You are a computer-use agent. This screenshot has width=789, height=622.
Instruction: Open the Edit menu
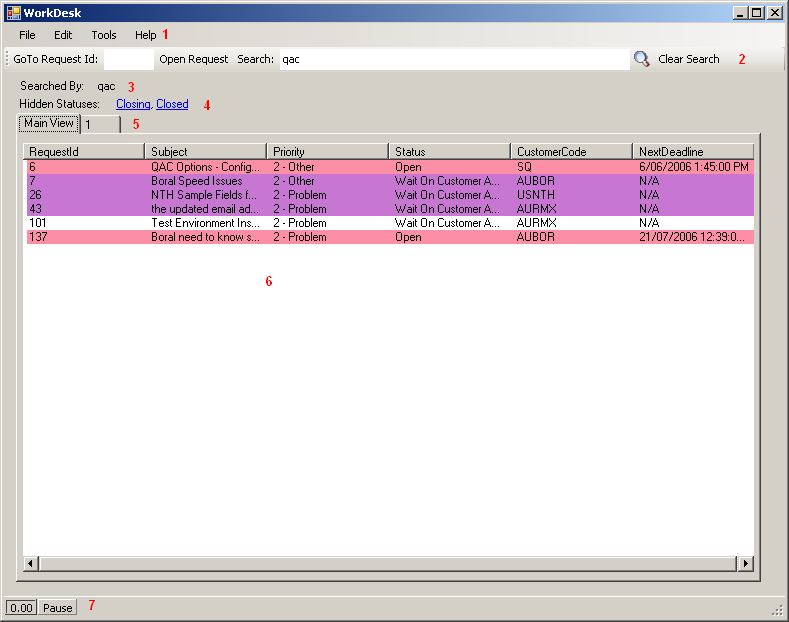click(63, 35)
